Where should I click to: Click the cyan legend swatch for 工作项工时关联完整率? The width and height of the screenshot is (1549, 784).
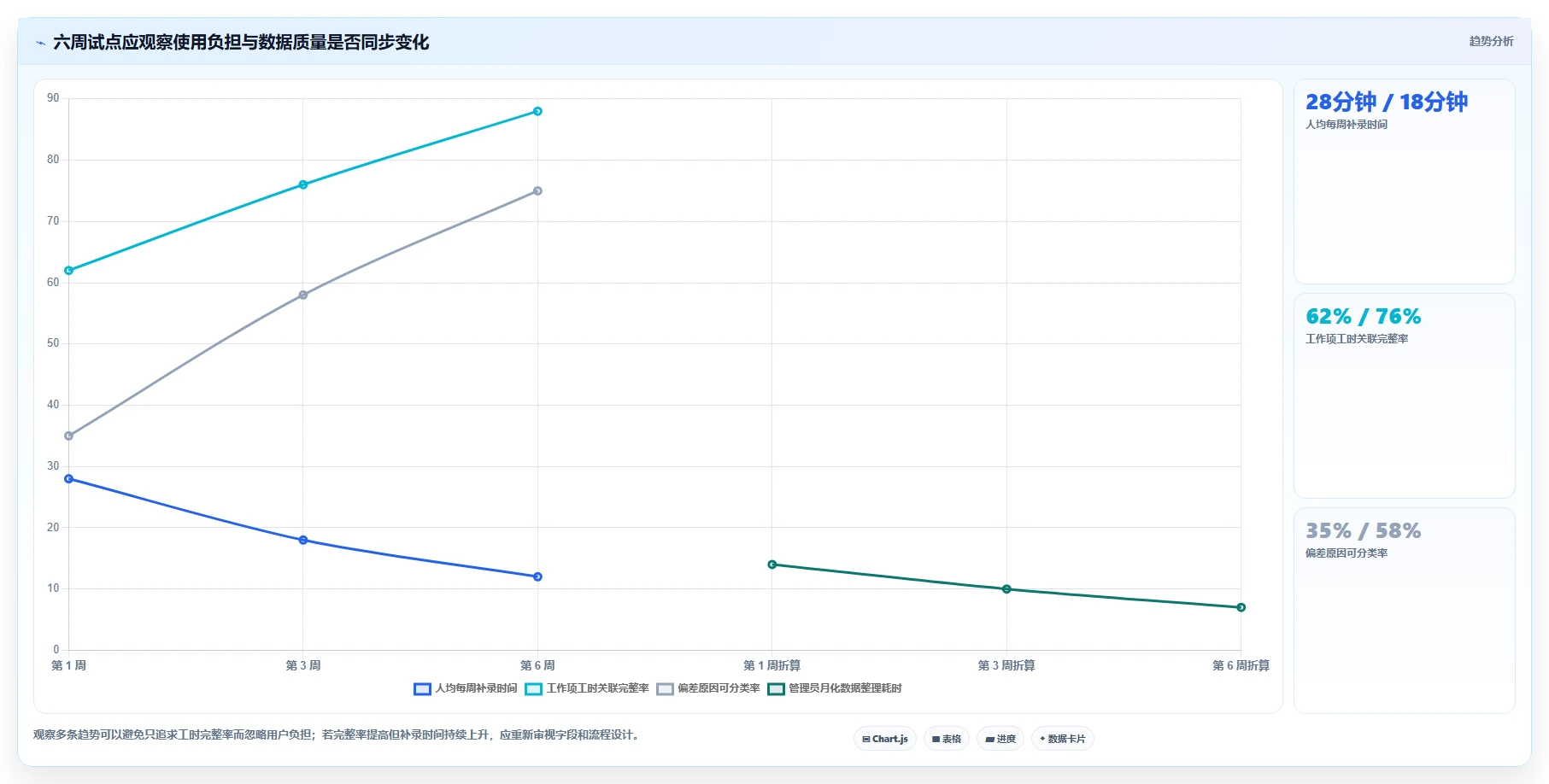[533, 689]
